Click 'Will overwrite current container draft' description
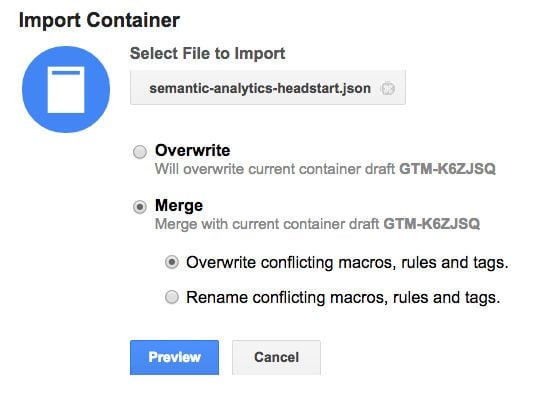548x395 pixels. click(275, 169)
